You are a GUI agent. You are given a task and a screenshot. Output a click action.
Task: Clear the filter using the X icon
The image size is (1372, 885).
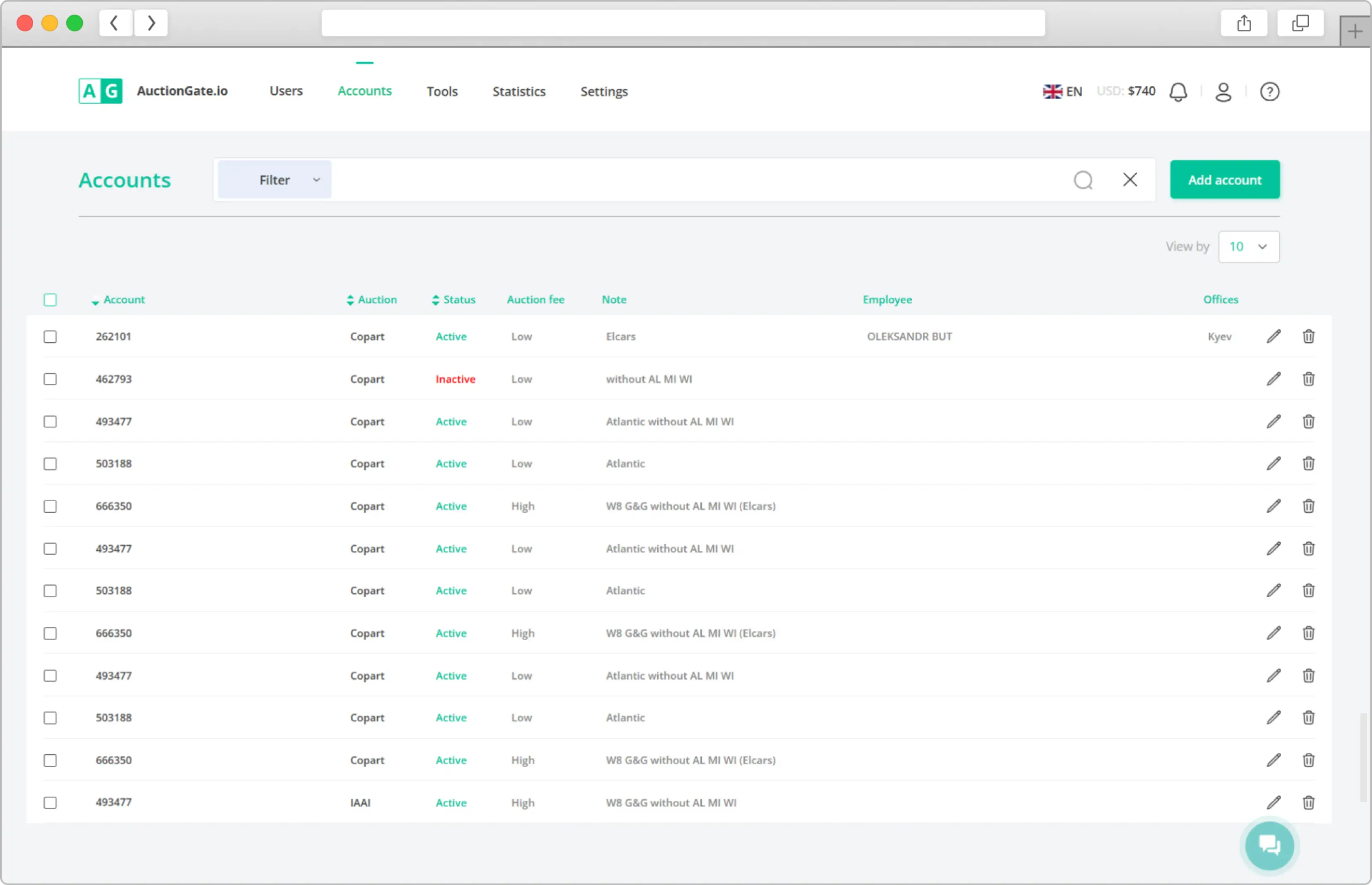[1130, 180]
